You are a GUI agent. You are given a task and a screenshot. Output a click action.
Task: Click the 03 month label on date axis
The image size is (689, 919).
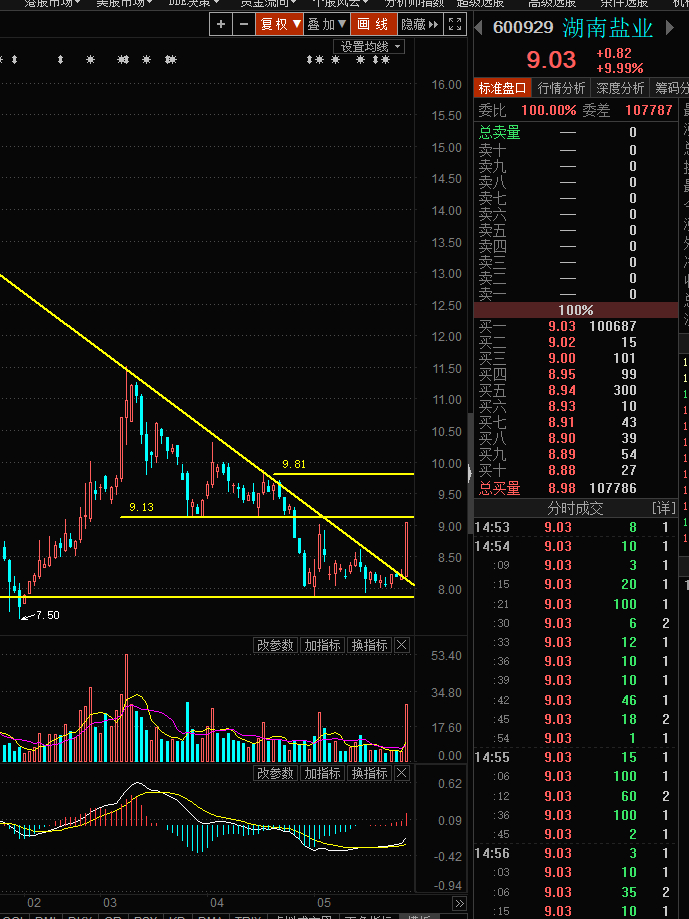tap(110, 903)
